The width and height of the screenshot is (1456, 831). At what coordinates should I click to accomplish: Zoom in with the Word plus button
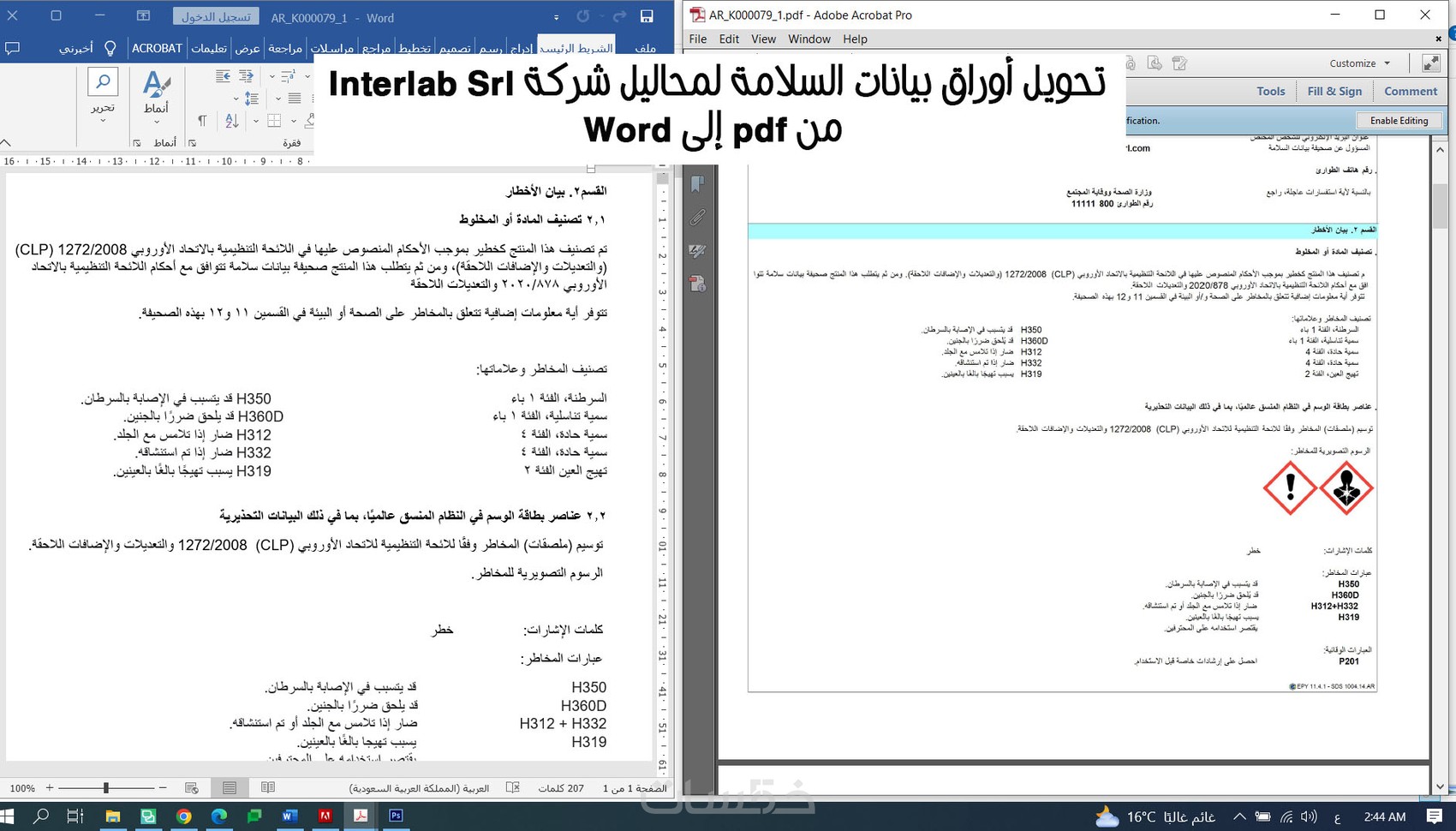[x=50, y=787]
